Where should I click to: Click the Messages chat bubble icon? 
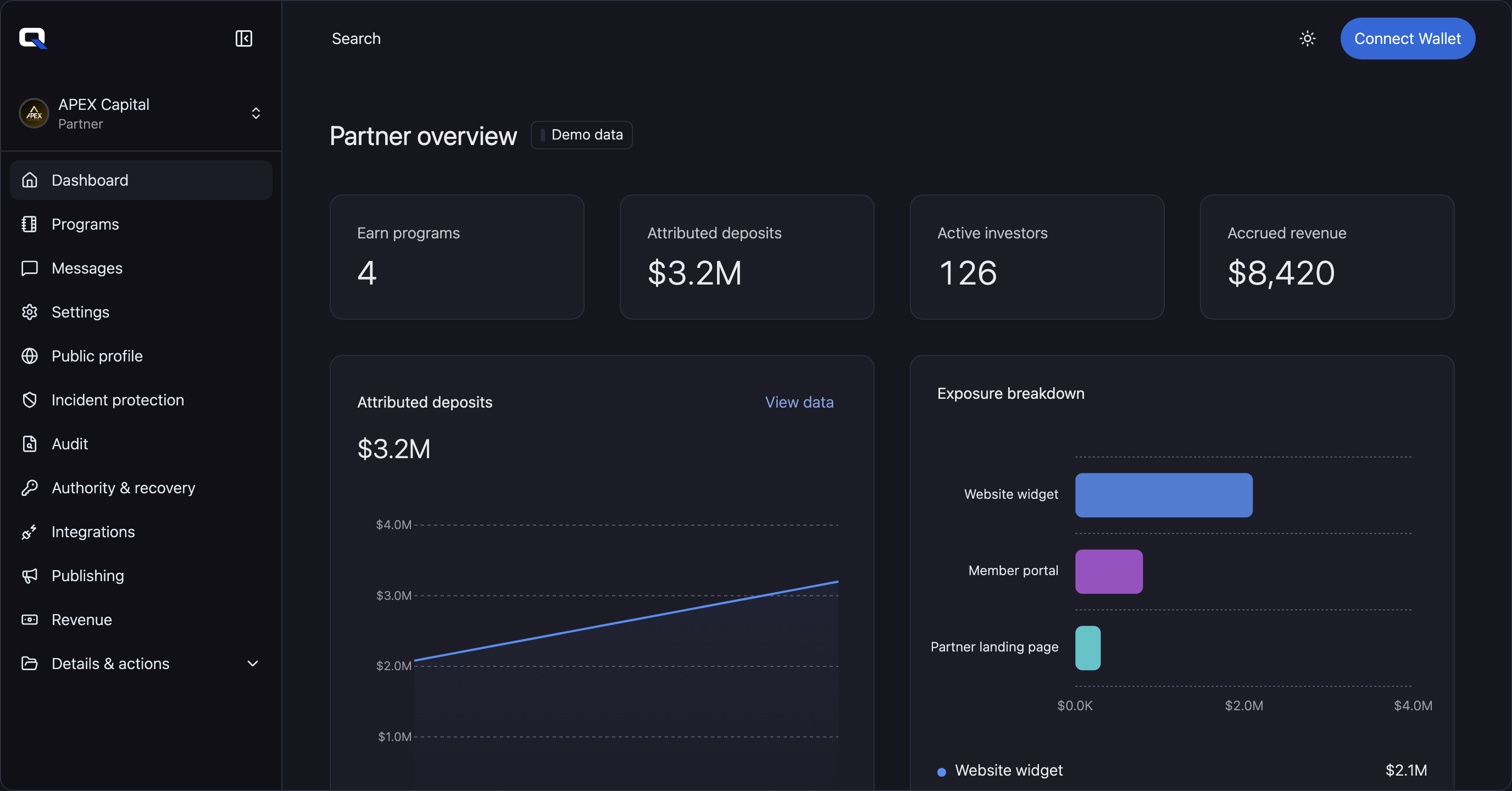tap(29, 268)
